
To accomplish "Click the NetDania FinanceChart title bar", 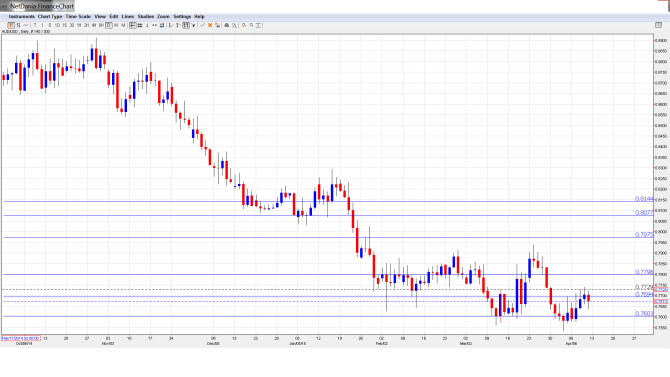I will (38, 6).
